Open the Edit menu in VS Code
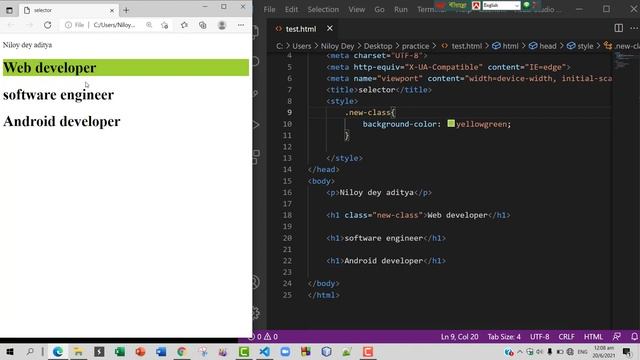640x360 pixels. coord(291,9)
